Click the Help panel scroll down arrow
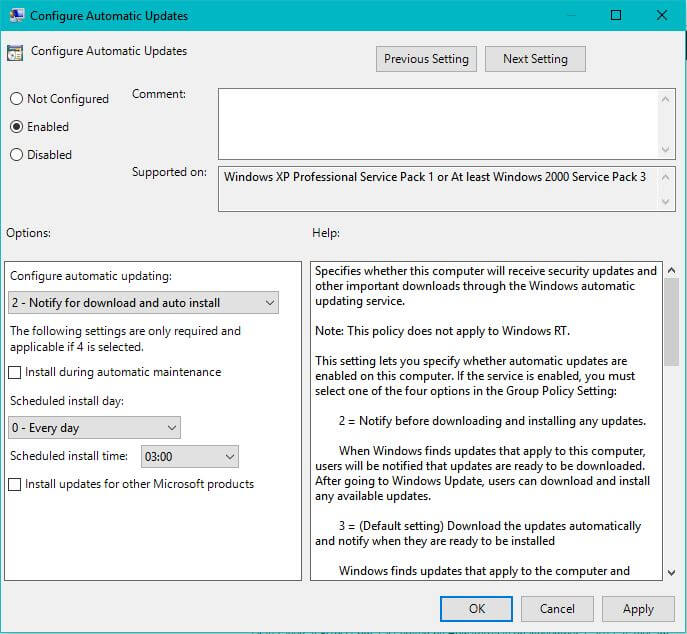687x634 pixels. [x=669, y=571]
